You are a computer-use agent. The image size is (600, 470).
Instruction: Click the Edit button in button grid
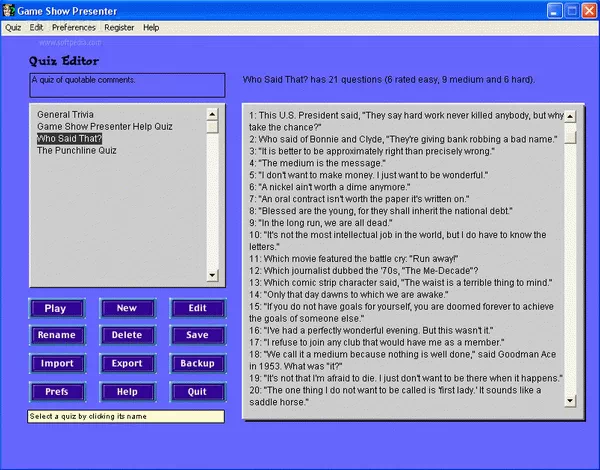click(x=197, y=308)
